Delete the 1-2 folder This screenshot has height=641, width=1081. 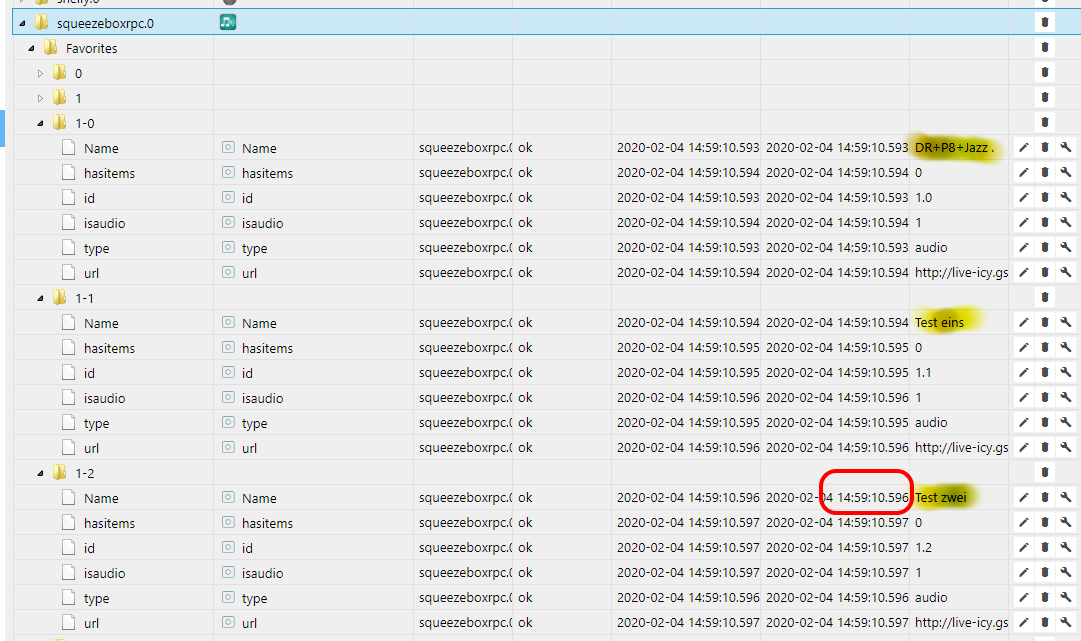coord(1044,472)
